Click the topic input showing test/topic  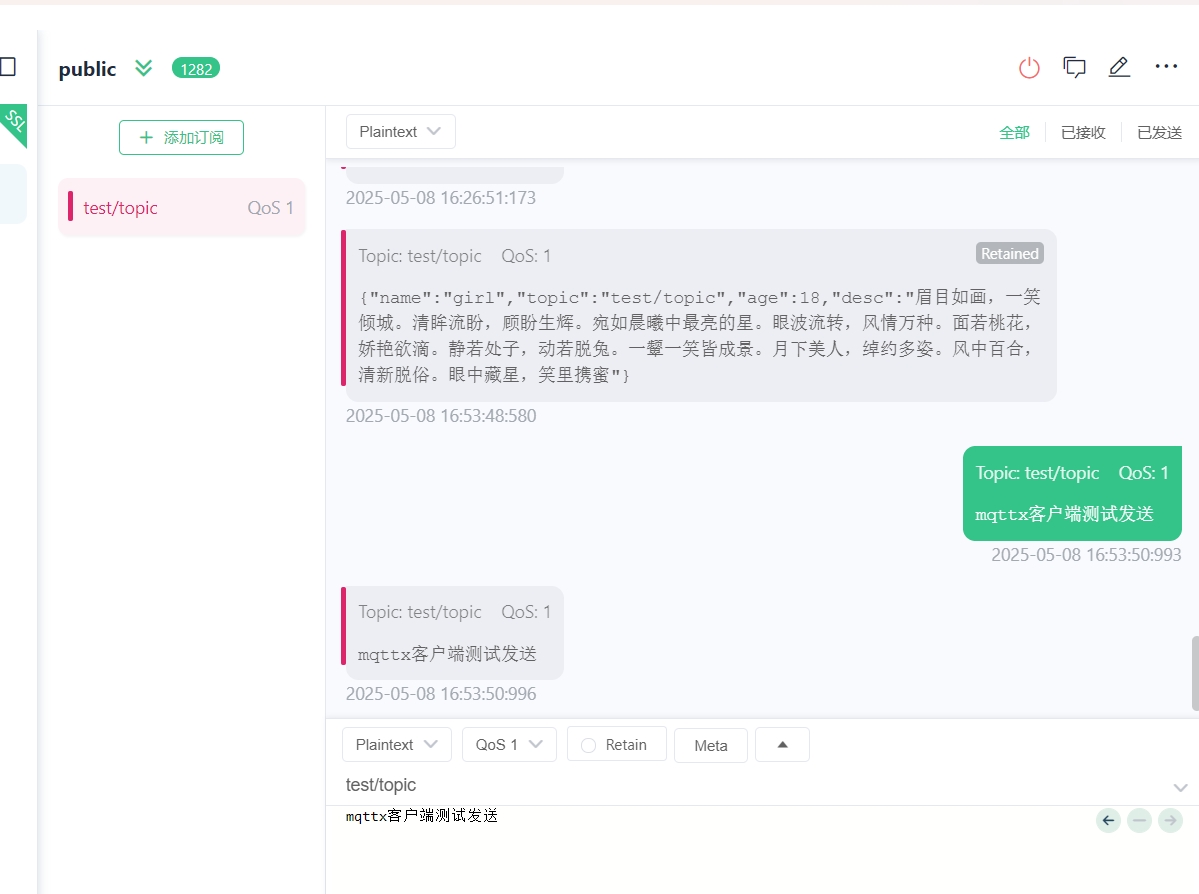pos(600,785)
